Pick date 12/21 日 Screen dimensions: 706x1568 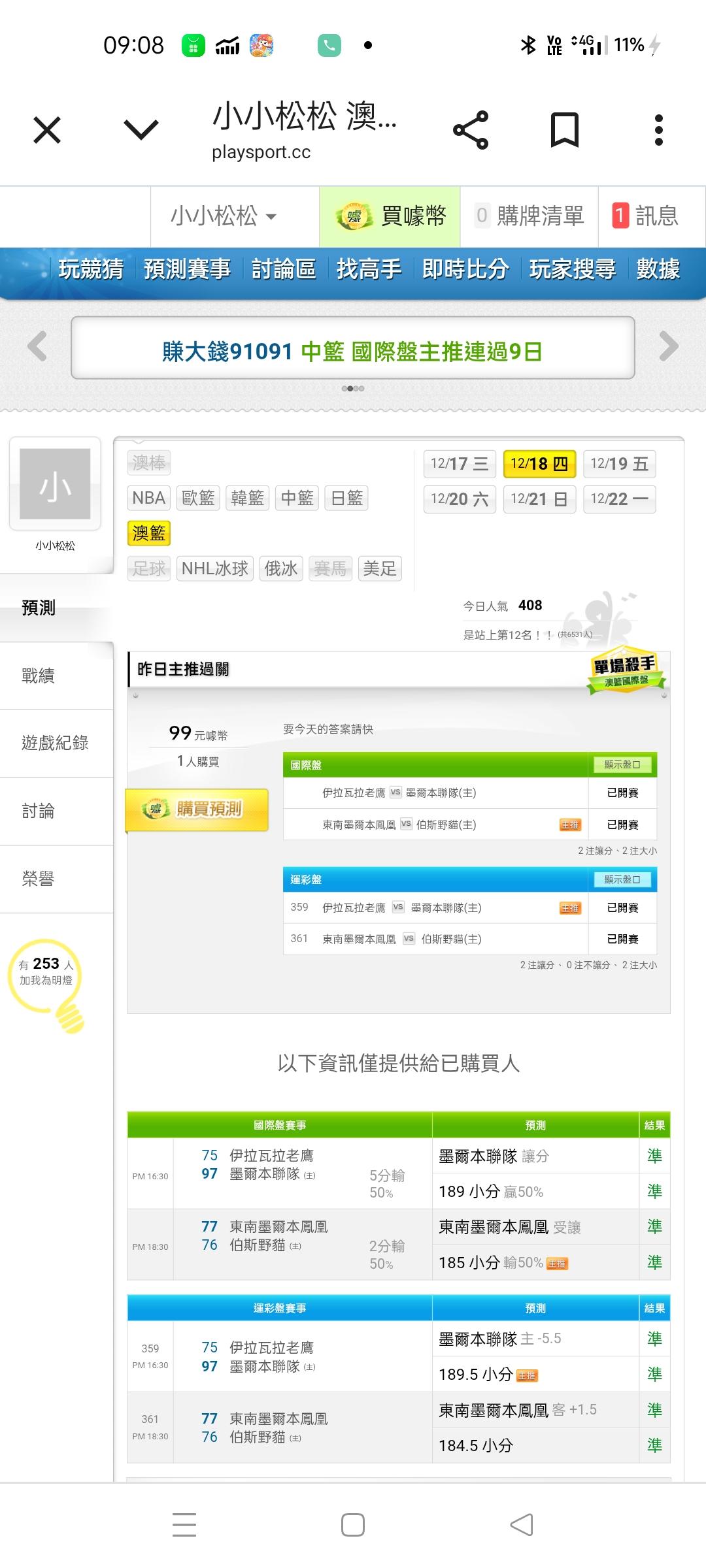[x=539, y=499]
